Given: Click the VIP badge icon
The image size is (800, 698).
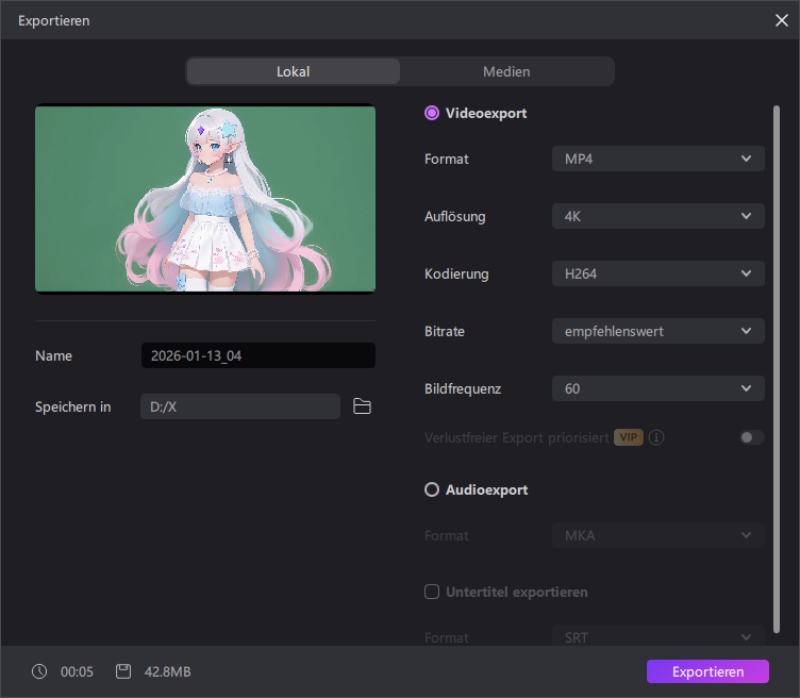Looking at the screenshot, I should [x=628, y=438].
